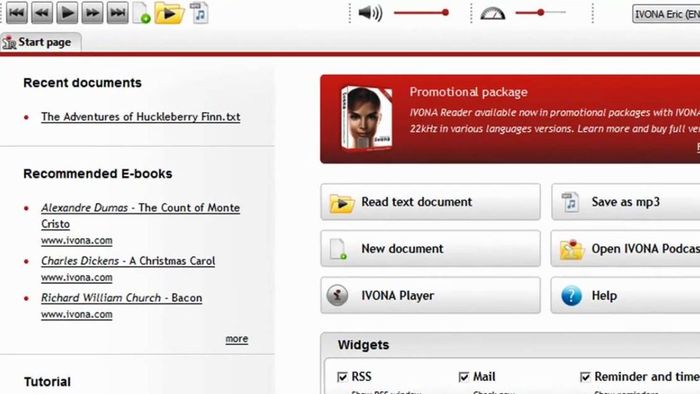This screenshot has width=700, height=394.
Task: Click the Save as mp3 button
Action: (625, 202)
